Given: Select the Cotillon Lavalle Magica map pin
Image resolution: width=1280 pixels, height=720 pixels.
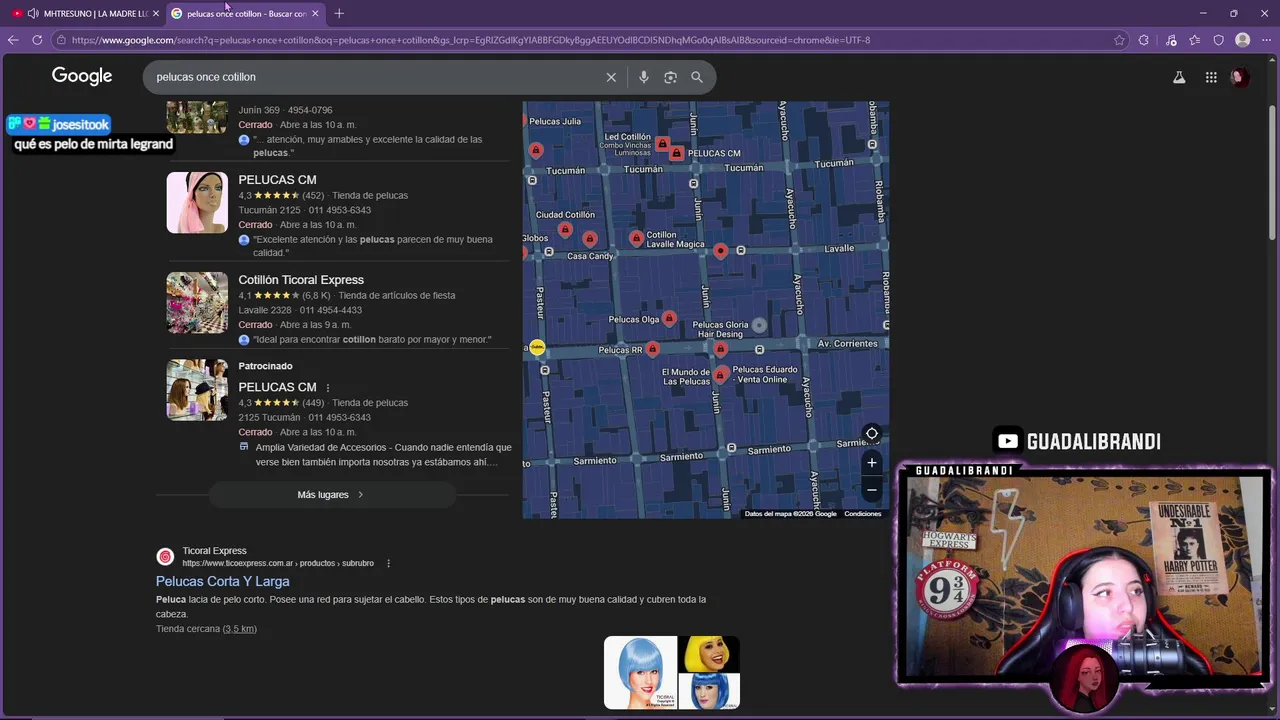Looking at the screenshot, I should tap(636, 237).
